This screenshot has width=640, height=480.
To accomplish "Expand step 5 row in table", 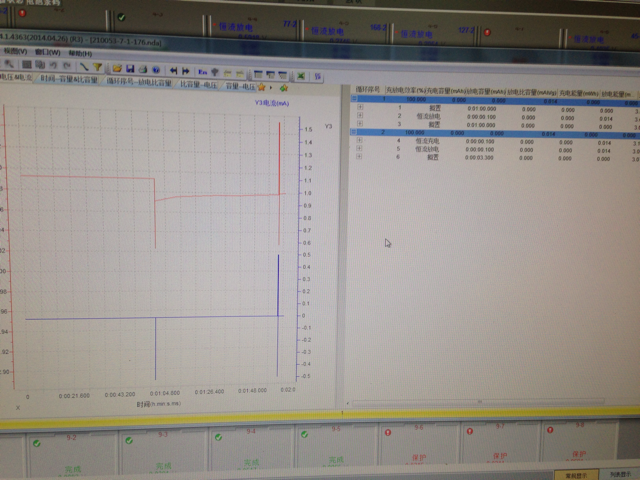I will point(359,148).
